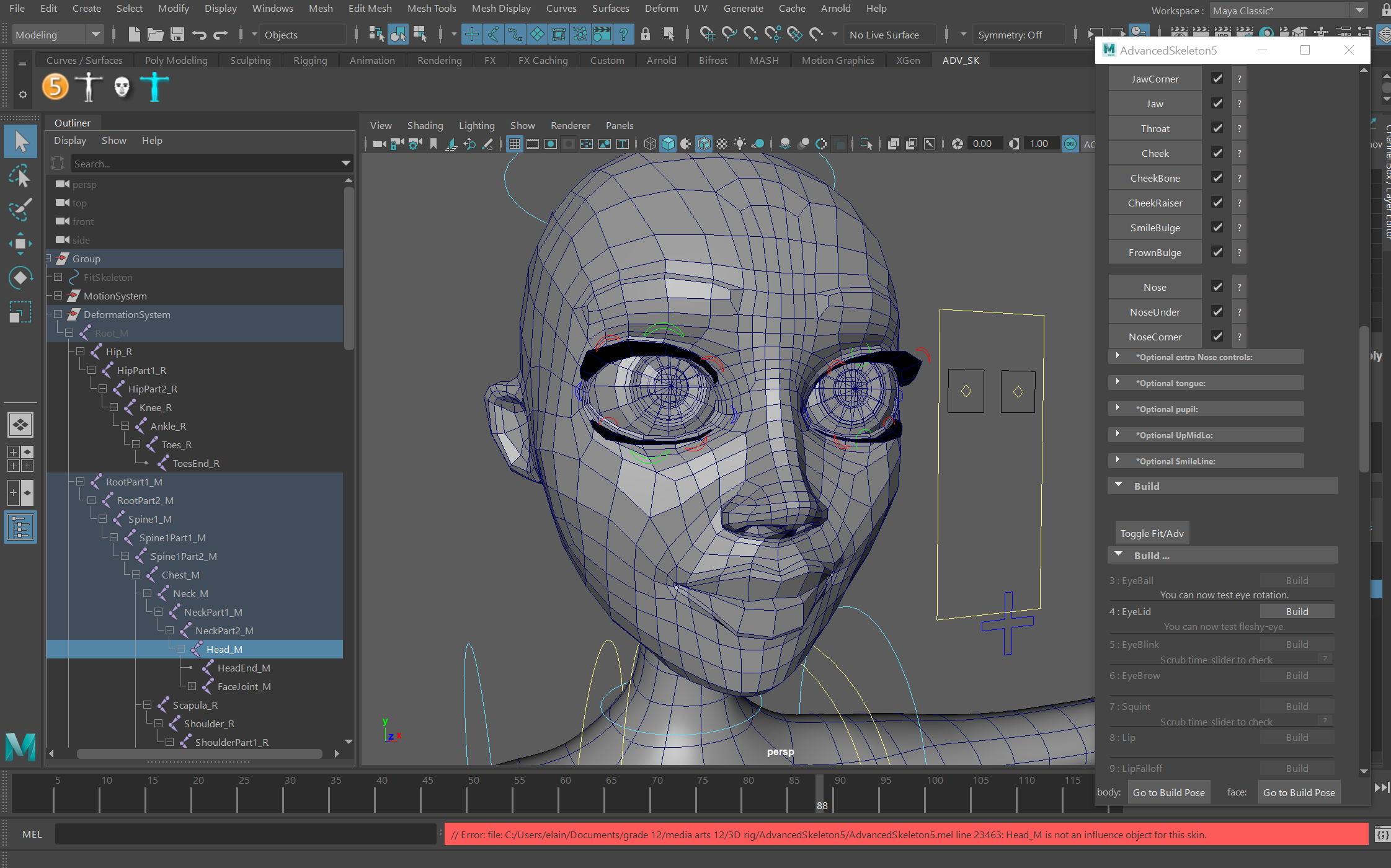Activate the Select tool arrow in left toolbar

[x=20, y=141]
